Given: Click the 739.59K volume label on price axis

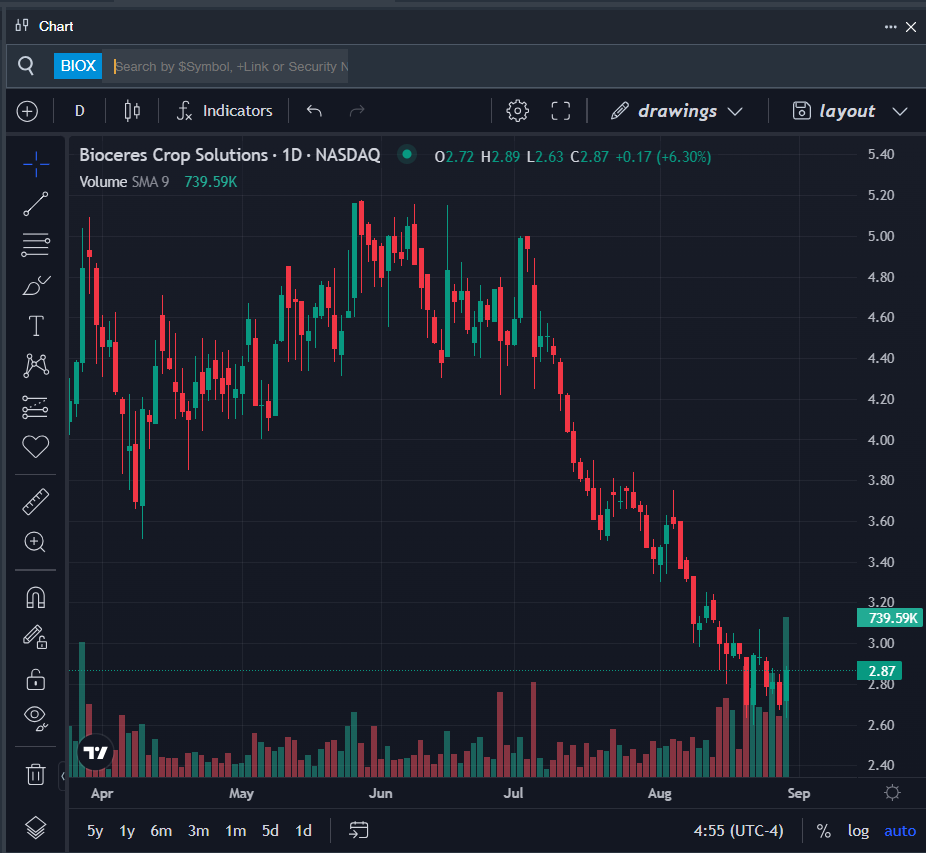Looking at the screenshot, I should [890, 618].
